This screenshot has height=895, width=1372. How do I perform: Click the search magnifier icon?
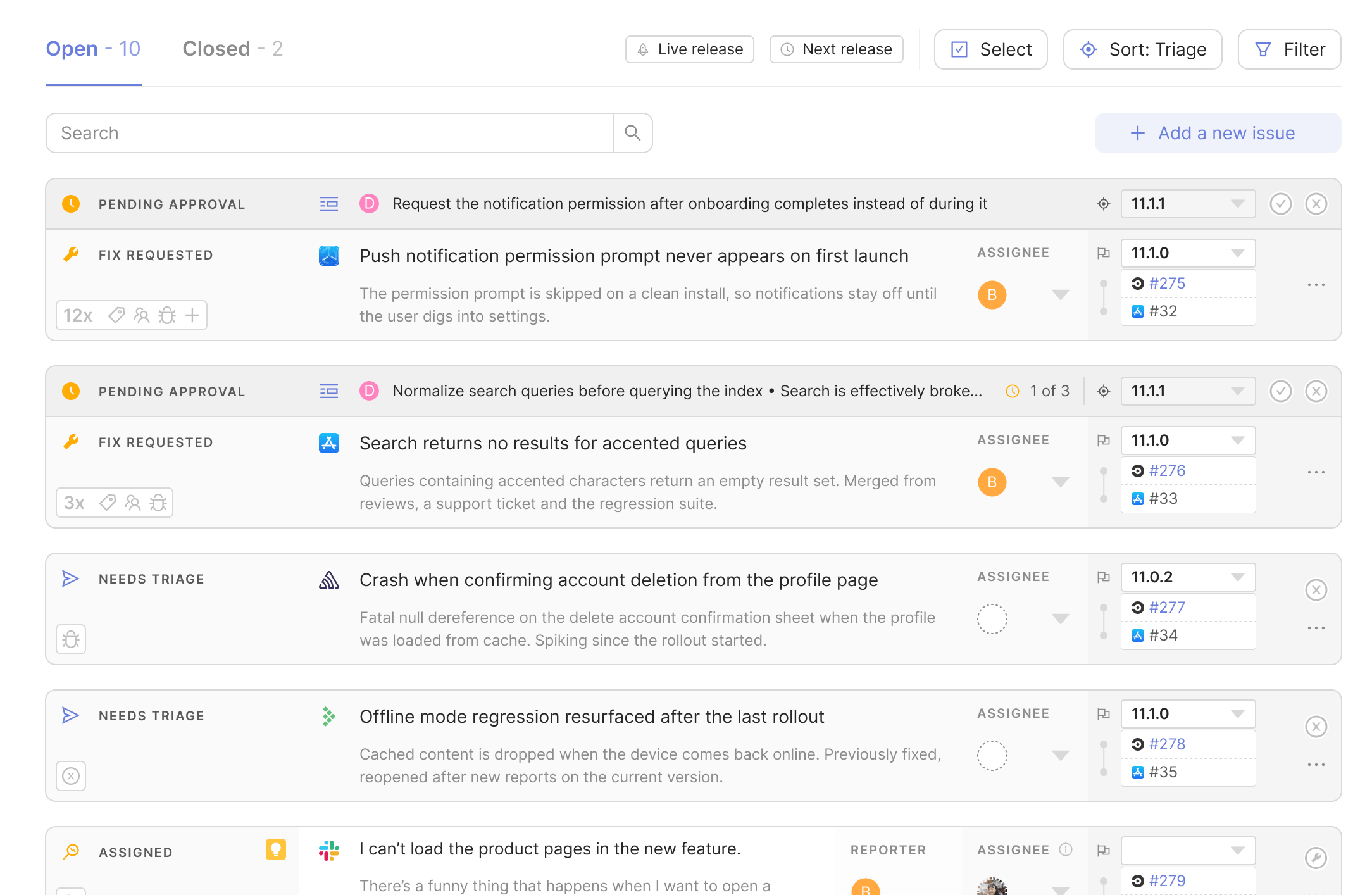[632, 133]
